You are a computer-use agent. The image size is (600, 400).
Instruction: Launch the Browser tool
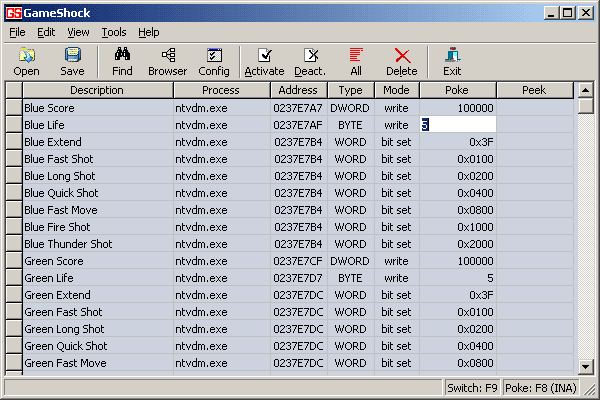point(168,61)
